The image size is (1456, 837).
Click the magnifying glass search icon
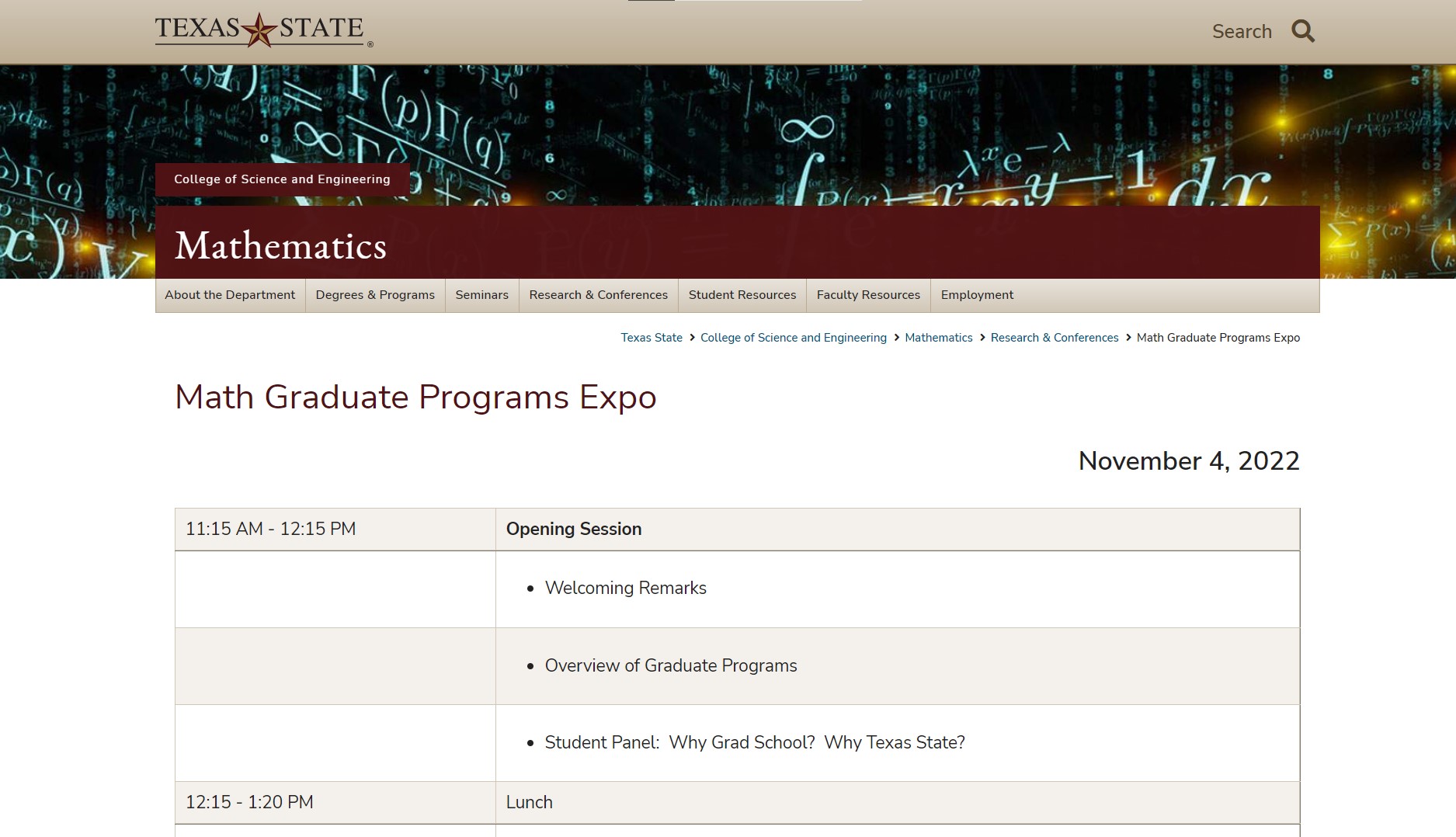tap(1302, 31)
